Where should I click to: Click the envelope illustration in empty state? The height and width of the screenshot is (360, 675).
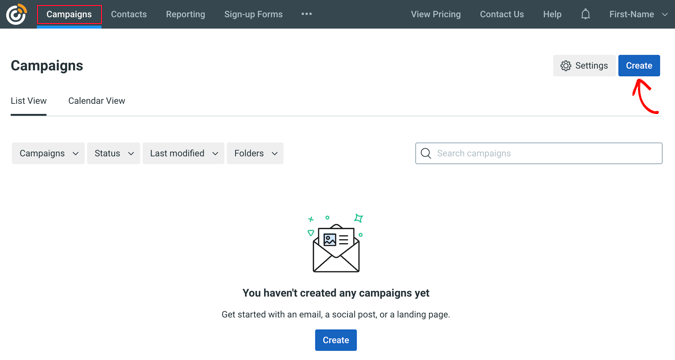pos(336,243)
